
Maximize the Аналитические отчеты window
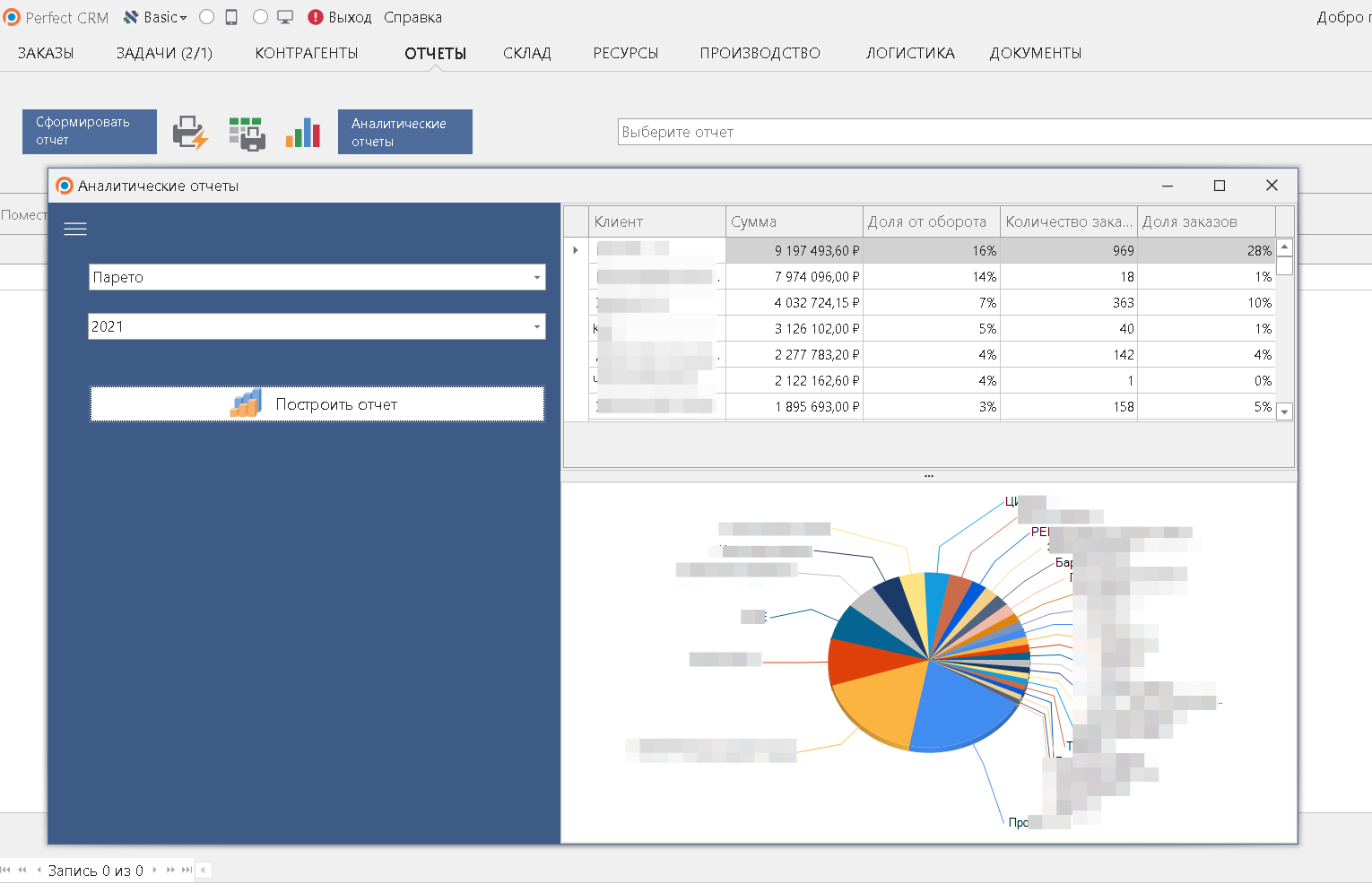[x=1220, y=186]
